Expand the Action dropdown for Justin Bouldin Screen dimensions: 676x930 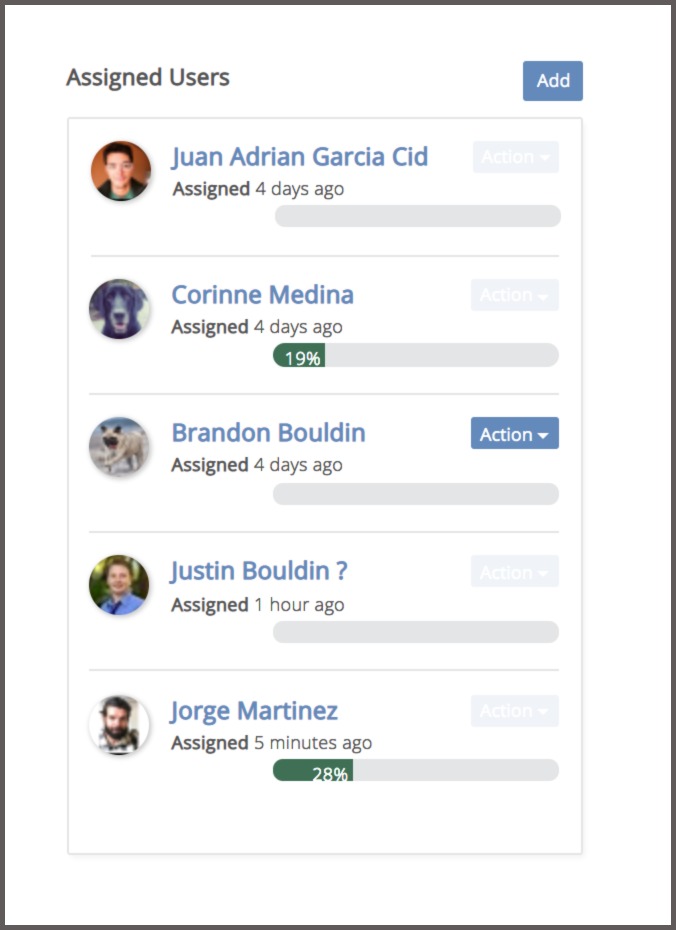click(515, 572)
